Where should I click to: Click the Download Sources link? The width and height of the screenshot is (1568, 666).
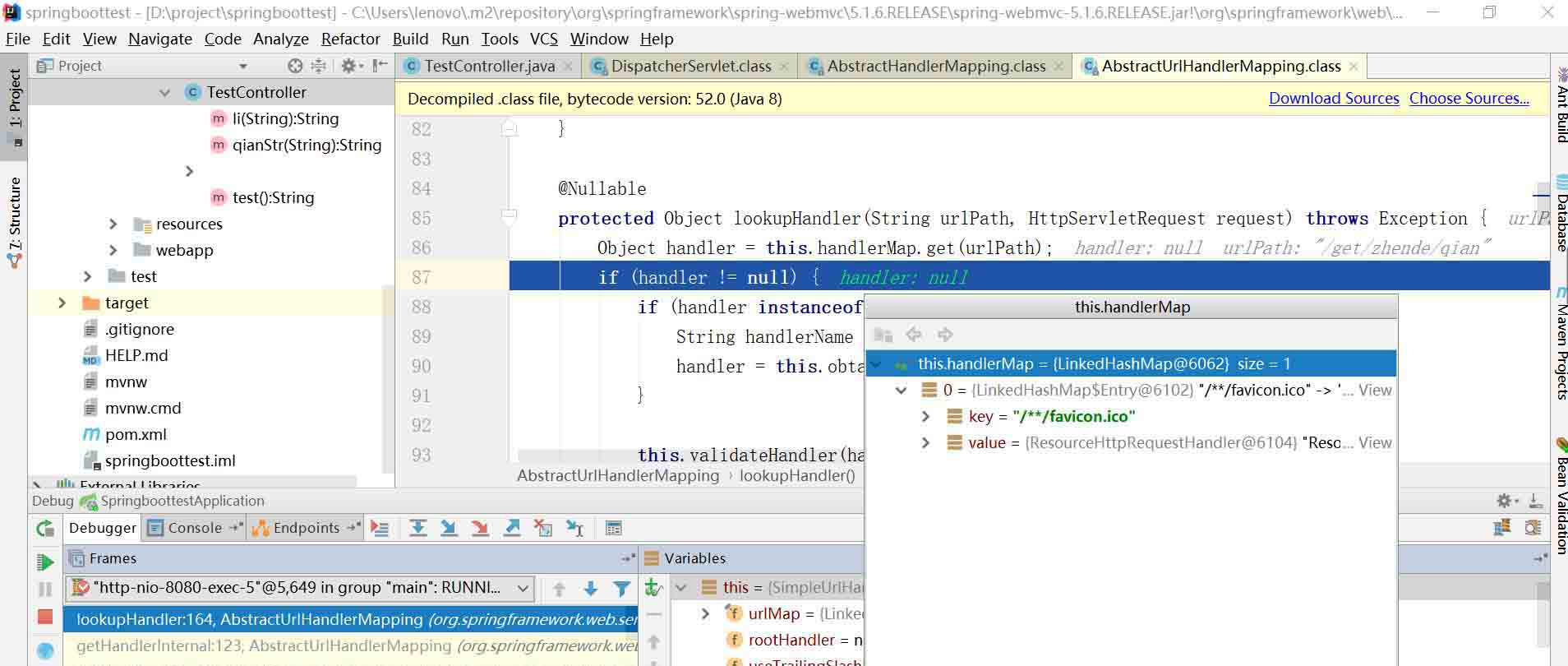click(x=1334, y=99)
